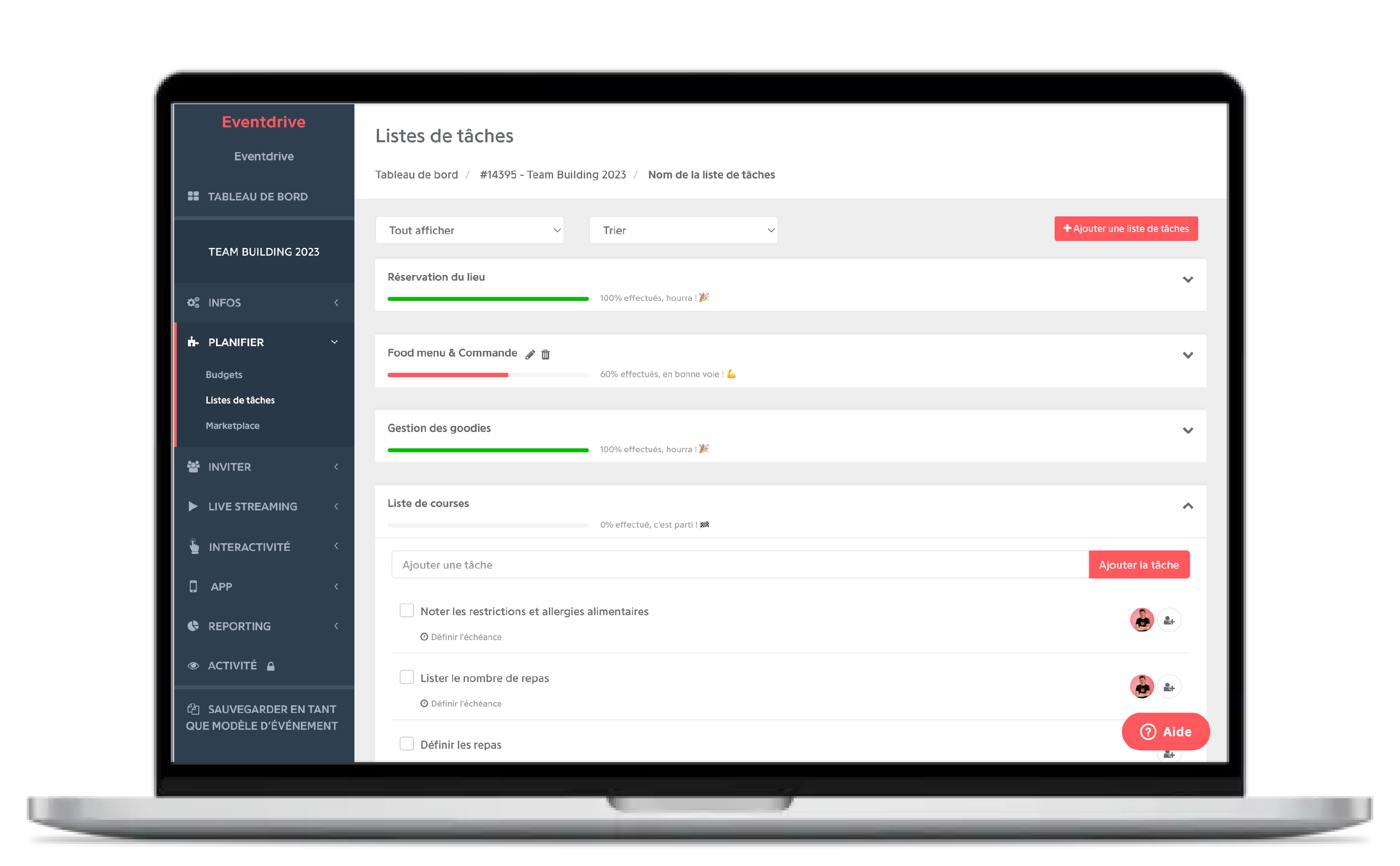The image size is (1400, 866).
Task: Toggle the checkbox for Noter les restrictions tâche
Action: pos(406,610)
